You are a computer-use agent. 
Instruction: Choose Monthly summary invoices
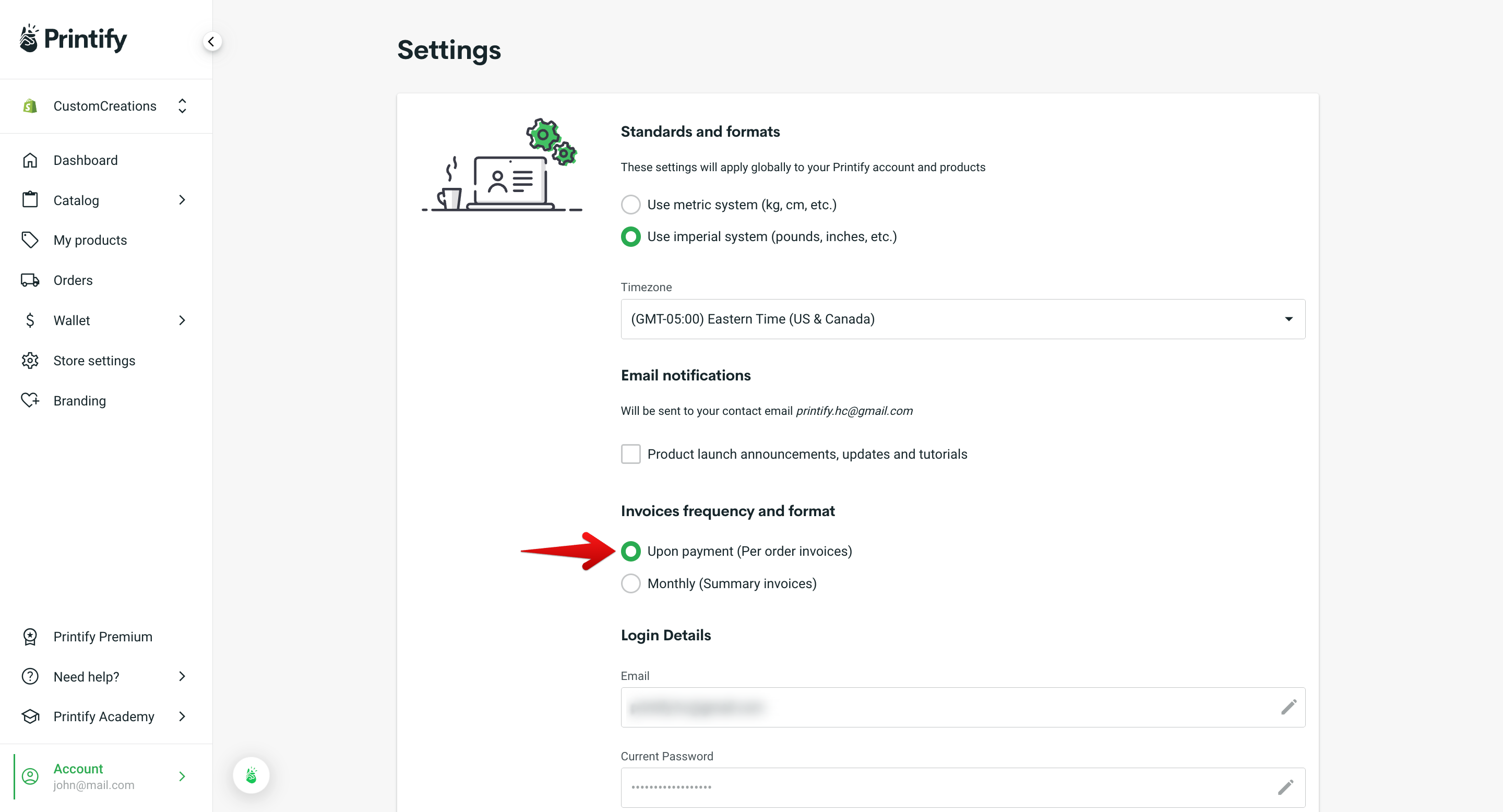coord(631,583)
